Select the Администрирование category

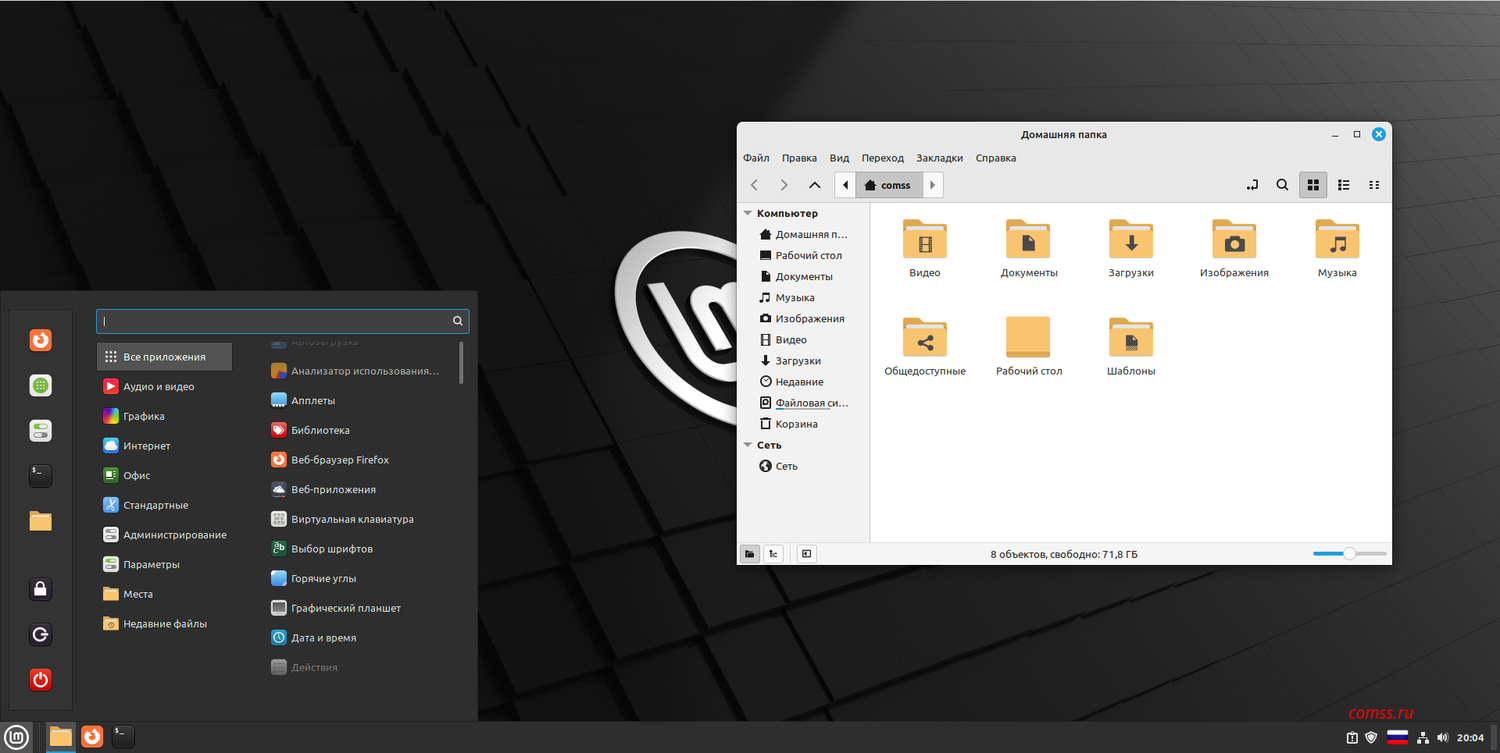pos(174,535)
